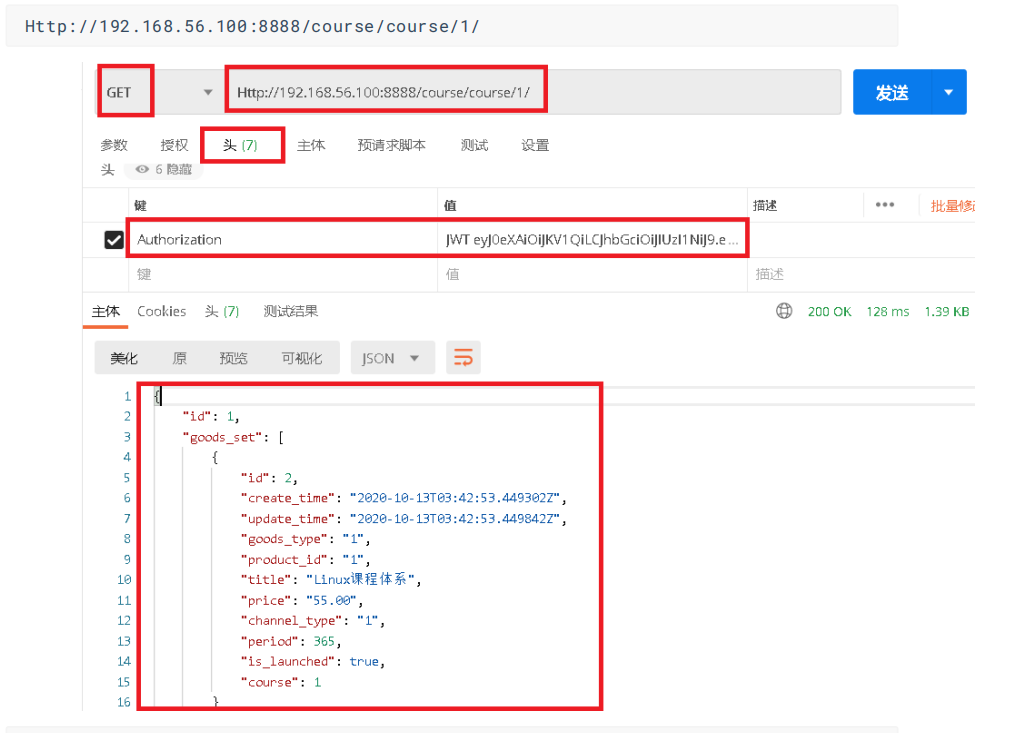Open the GET method dropdown
The image size is (1029, 733).
pos(159,93)
